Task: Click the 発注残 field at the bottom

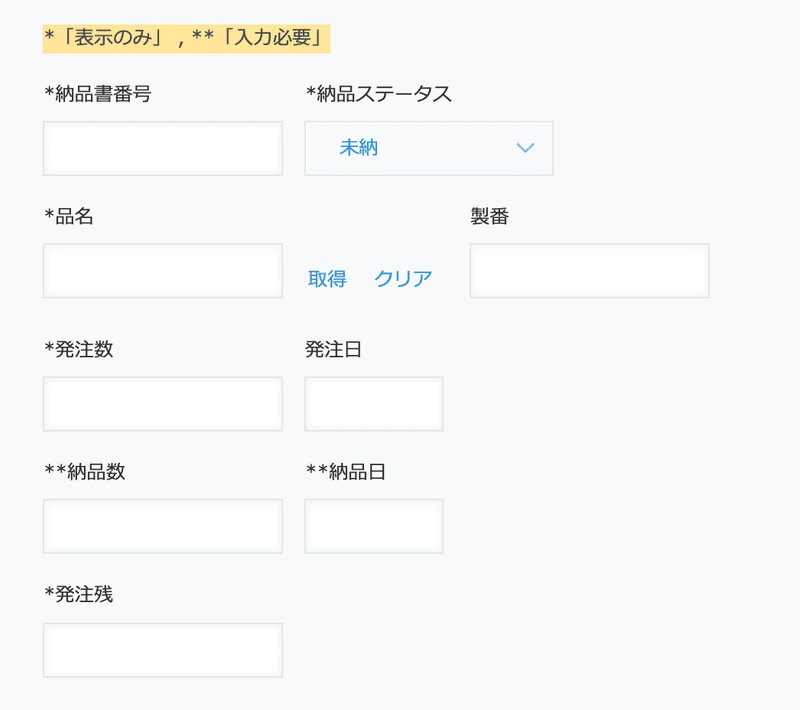Action: [x=162, y=649]
